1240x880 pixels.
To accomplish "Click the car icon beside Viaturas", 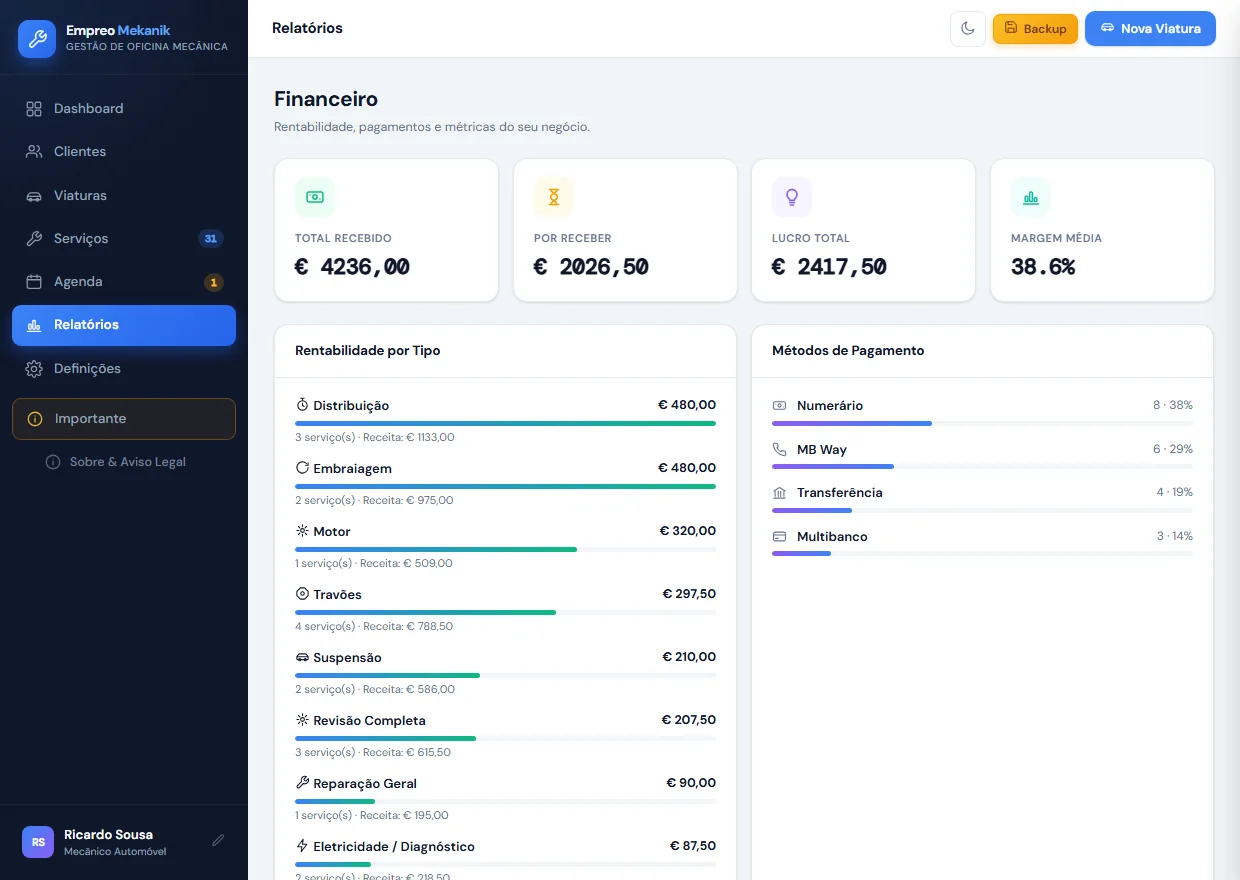I will coord(34,196).
